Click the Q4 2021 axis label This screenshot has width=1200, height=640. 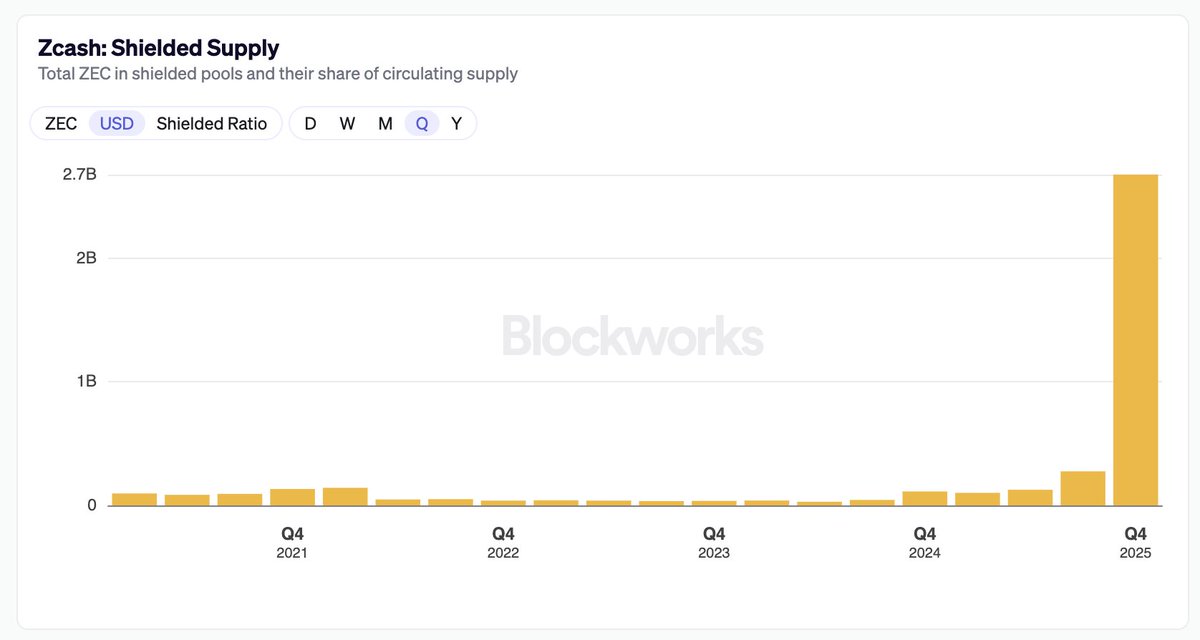tap(292, 543)
